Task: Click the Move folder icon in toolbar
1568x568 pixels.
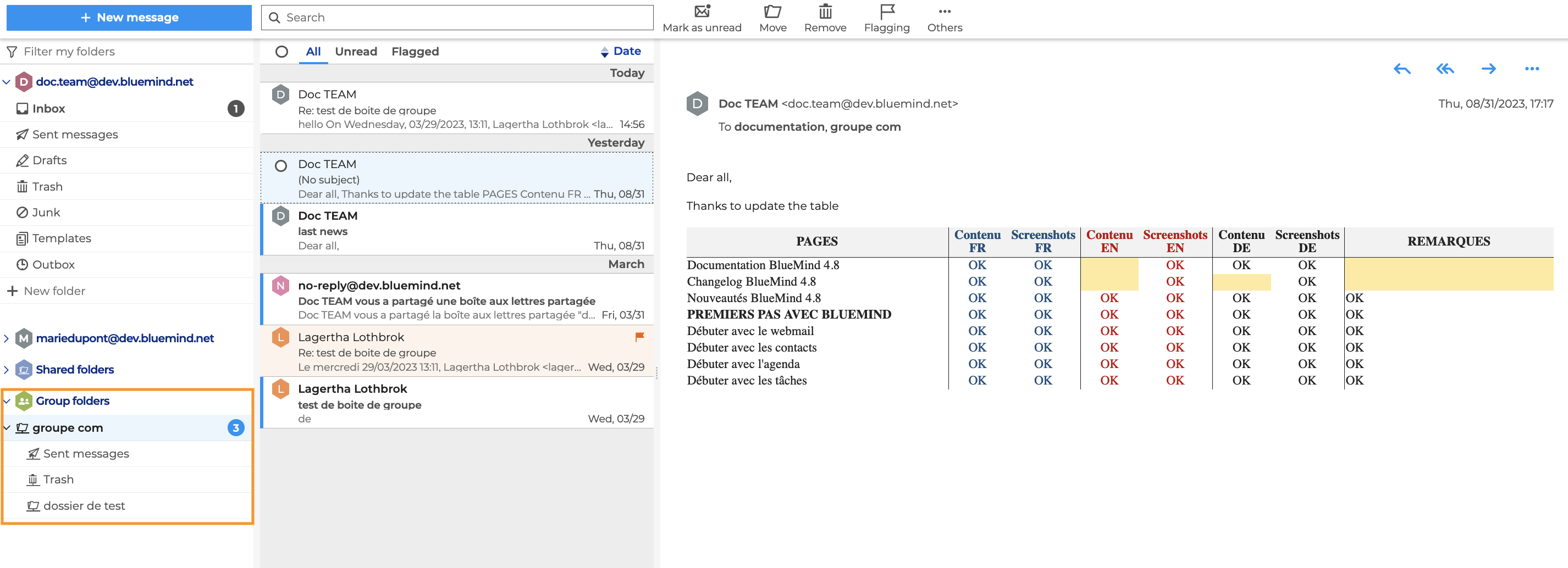Action: pos(772,12)
